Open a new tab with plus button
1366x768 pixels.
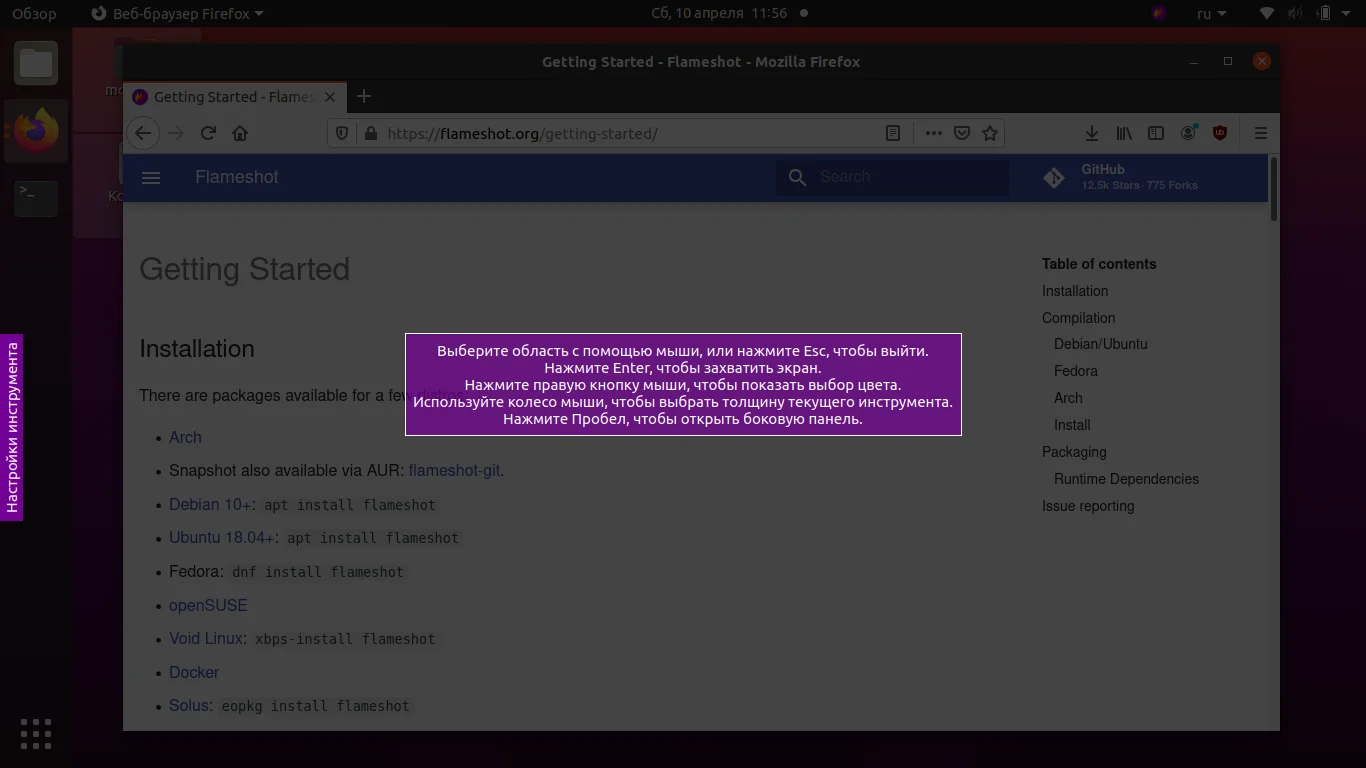click(x=364, y=96)
